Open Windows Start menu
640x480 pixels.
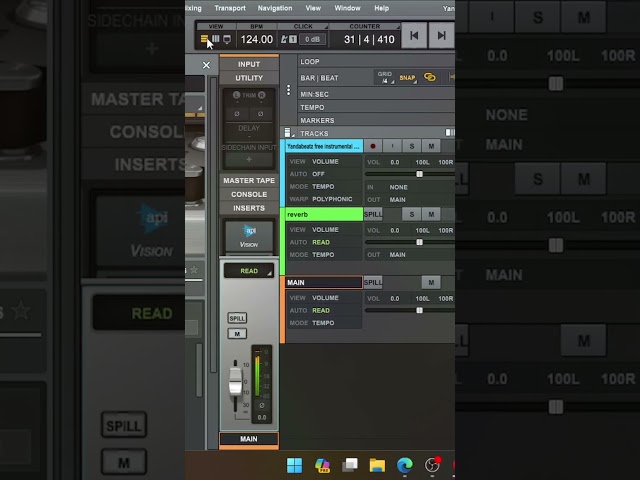point(294,465)
